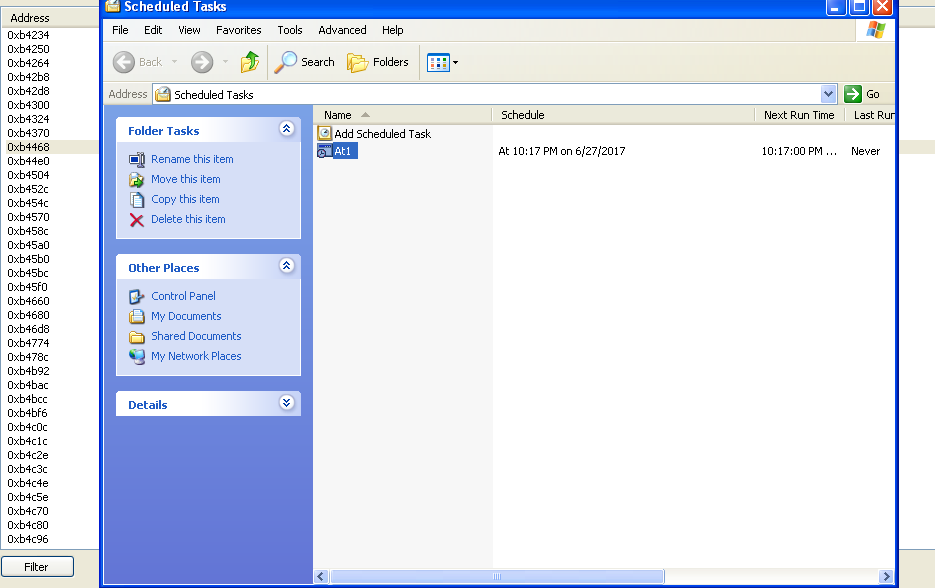Viewport: 935px width, 588px height.
Task: Open the Help menu
Action: (392, 30)
